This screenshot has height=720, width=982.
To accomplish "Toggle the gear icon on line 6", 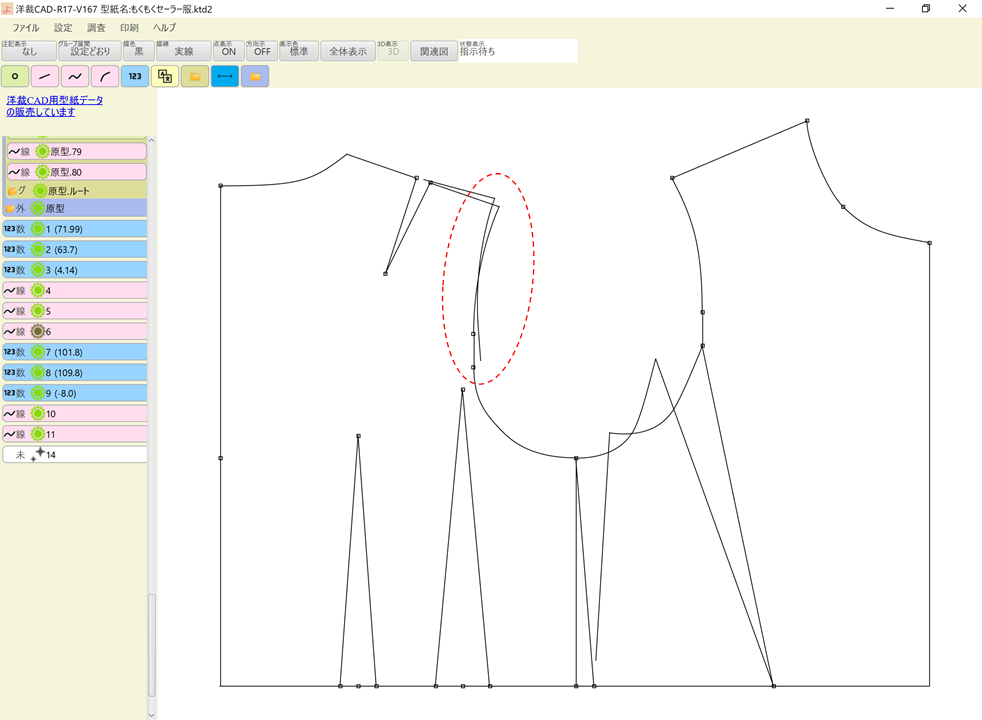I will 36,331.
